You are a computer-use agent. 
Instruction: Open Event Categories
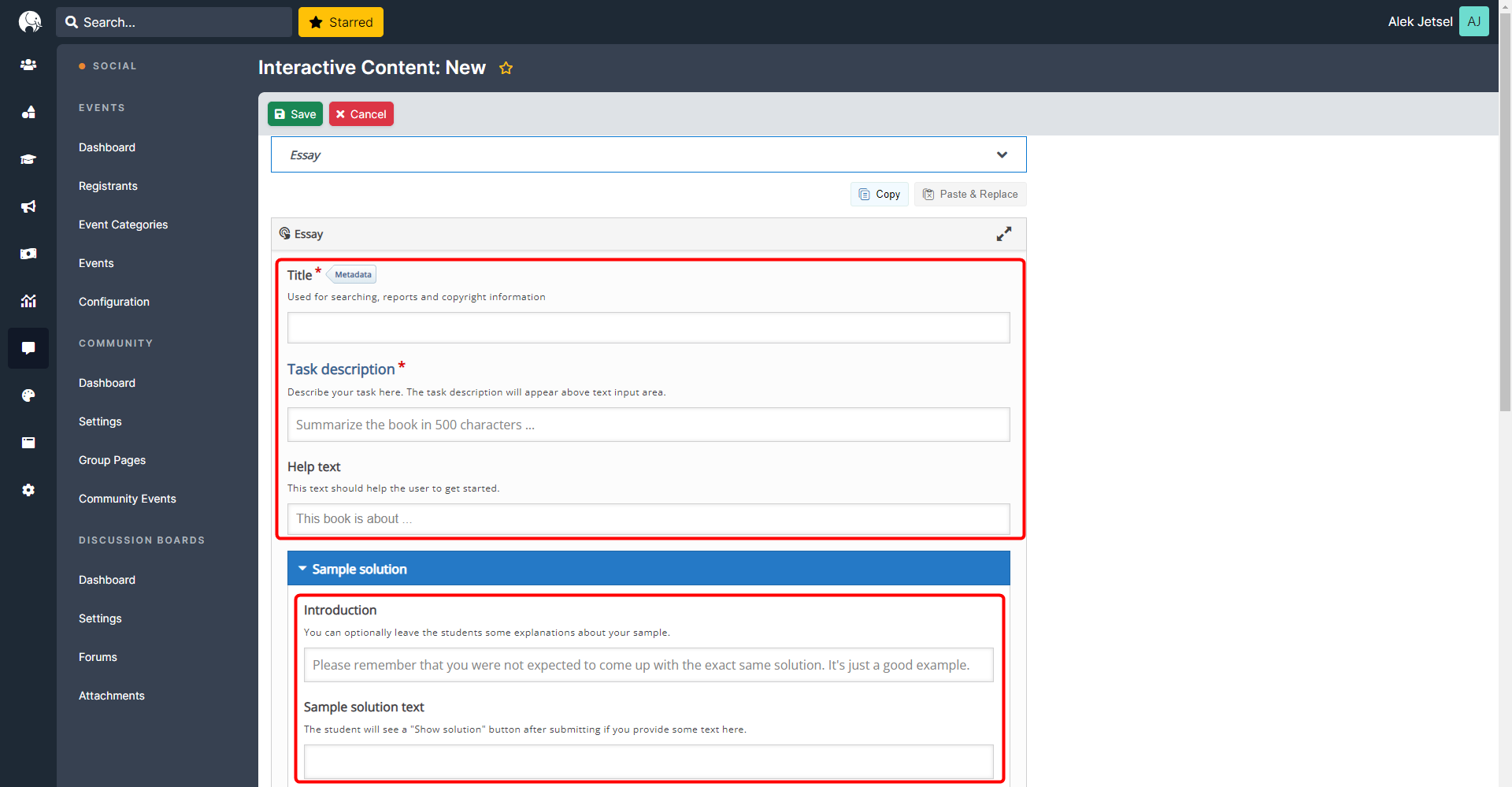124,225
